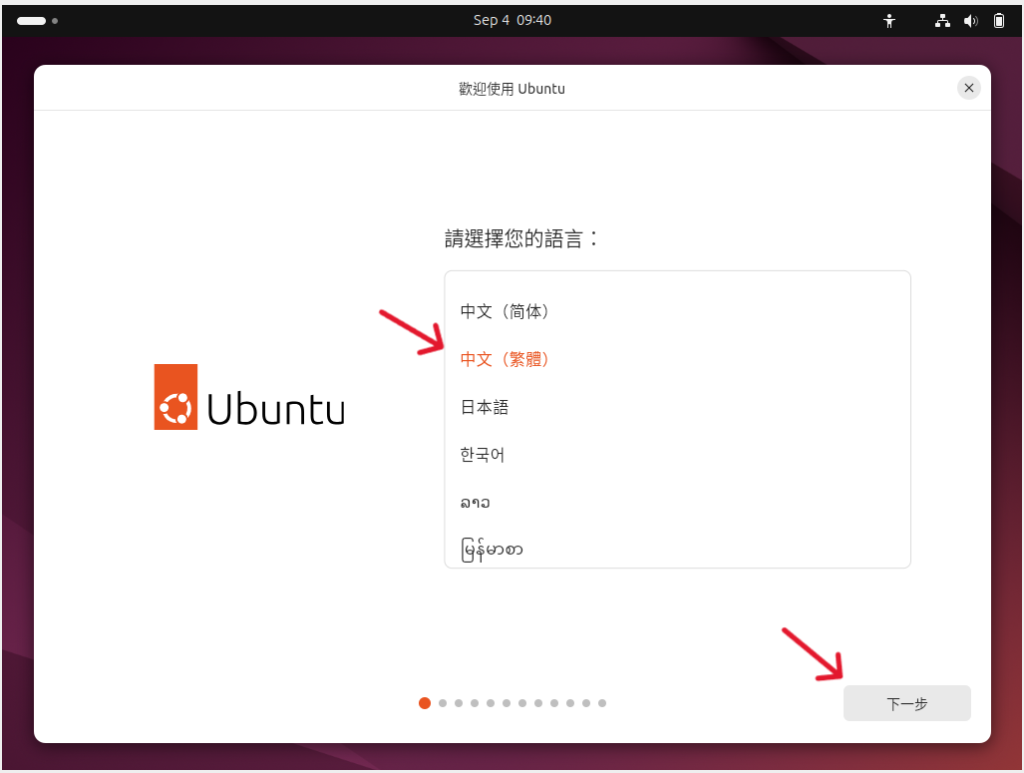
Task: Close the Ubuntu welcome window
Action: click(968, 87)
